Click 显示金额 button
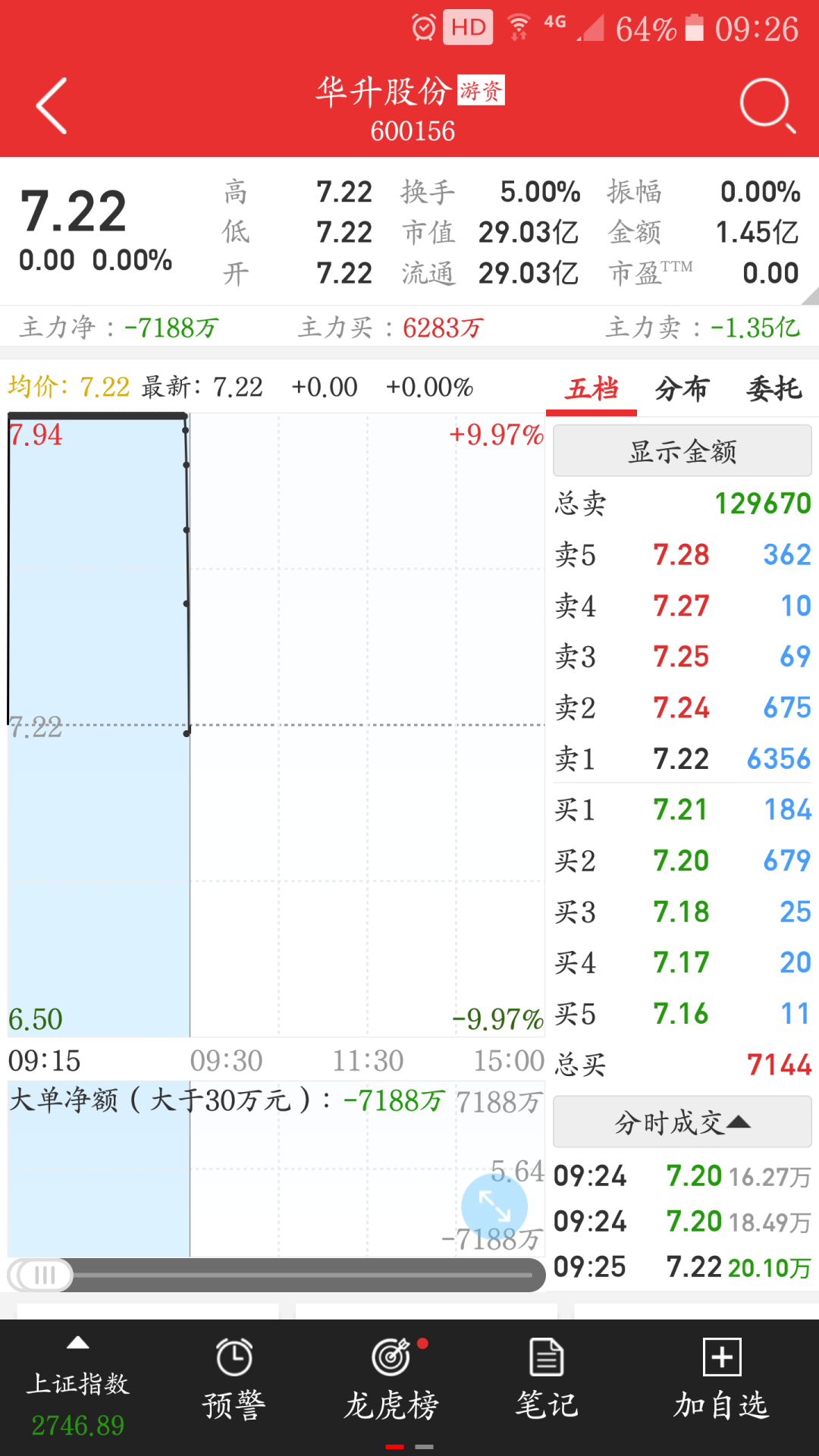The image size is (819, 1456). pos(682,451)
